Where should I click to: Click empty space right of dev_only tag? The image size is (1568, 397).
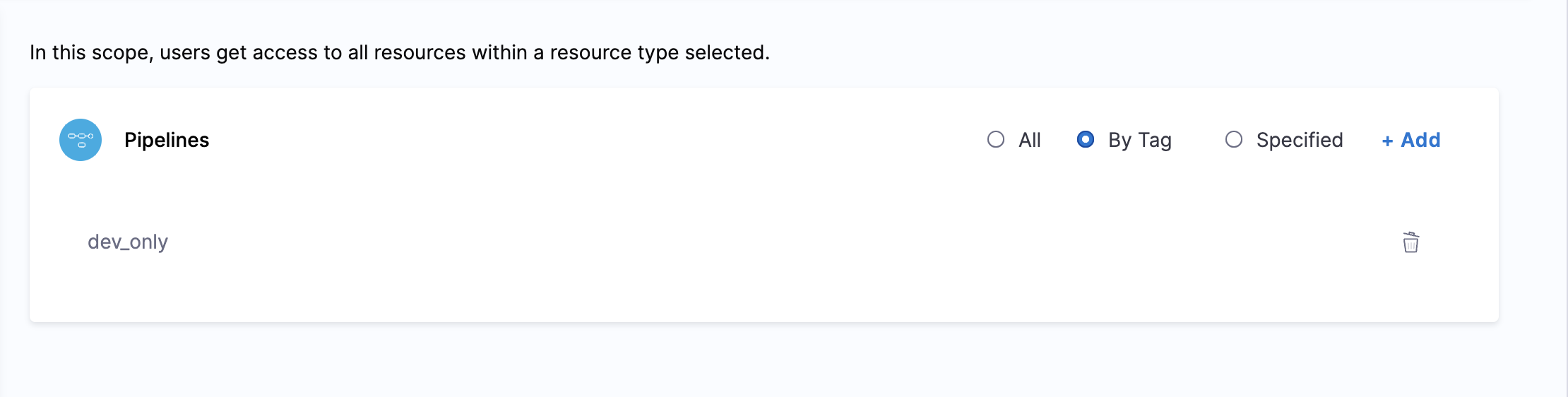pyautogui.click(x=706, y=242)
